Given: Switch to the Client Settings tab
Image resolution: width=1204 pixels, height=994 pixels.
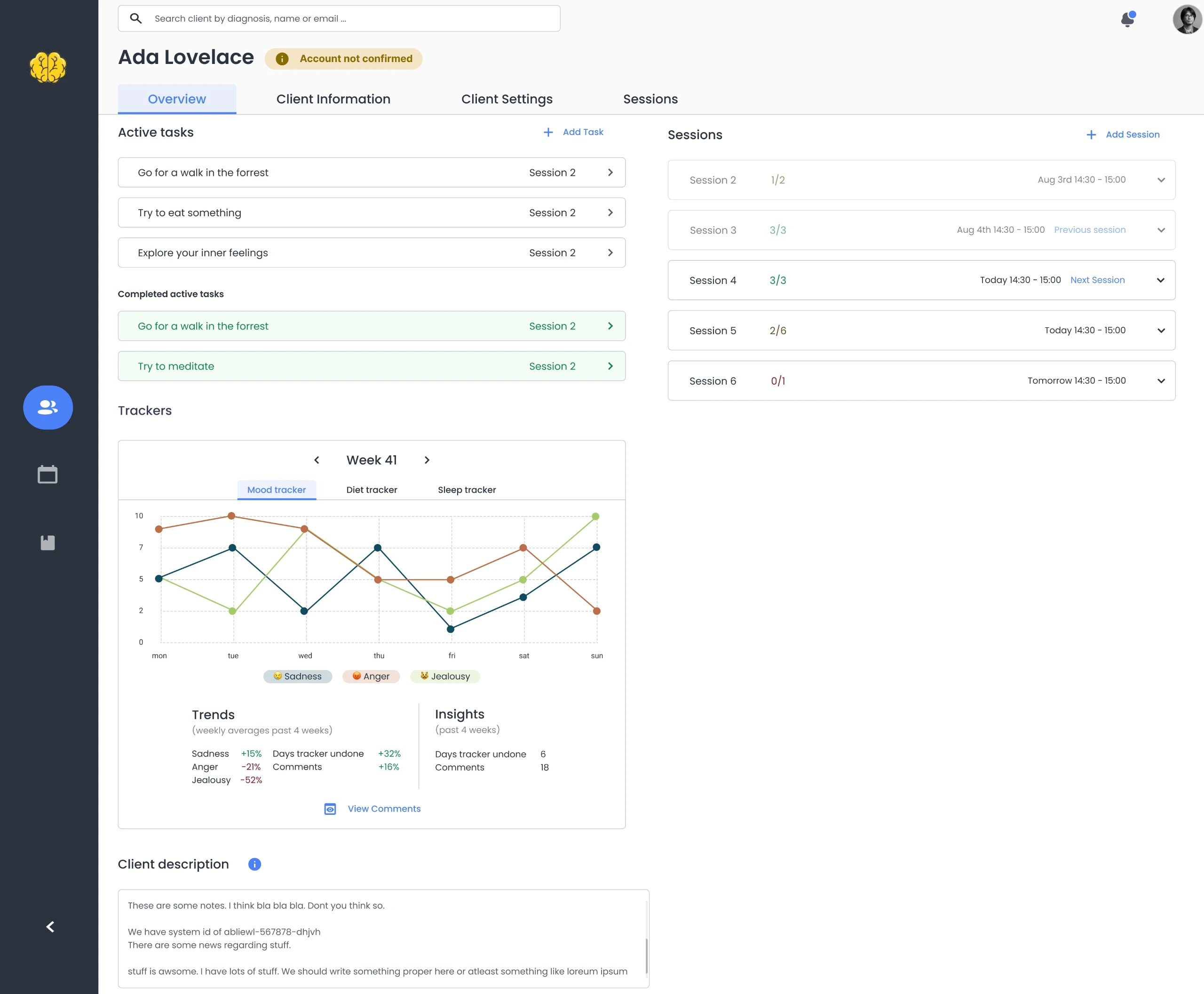Looking at the screenshot, I should point(507,98).
